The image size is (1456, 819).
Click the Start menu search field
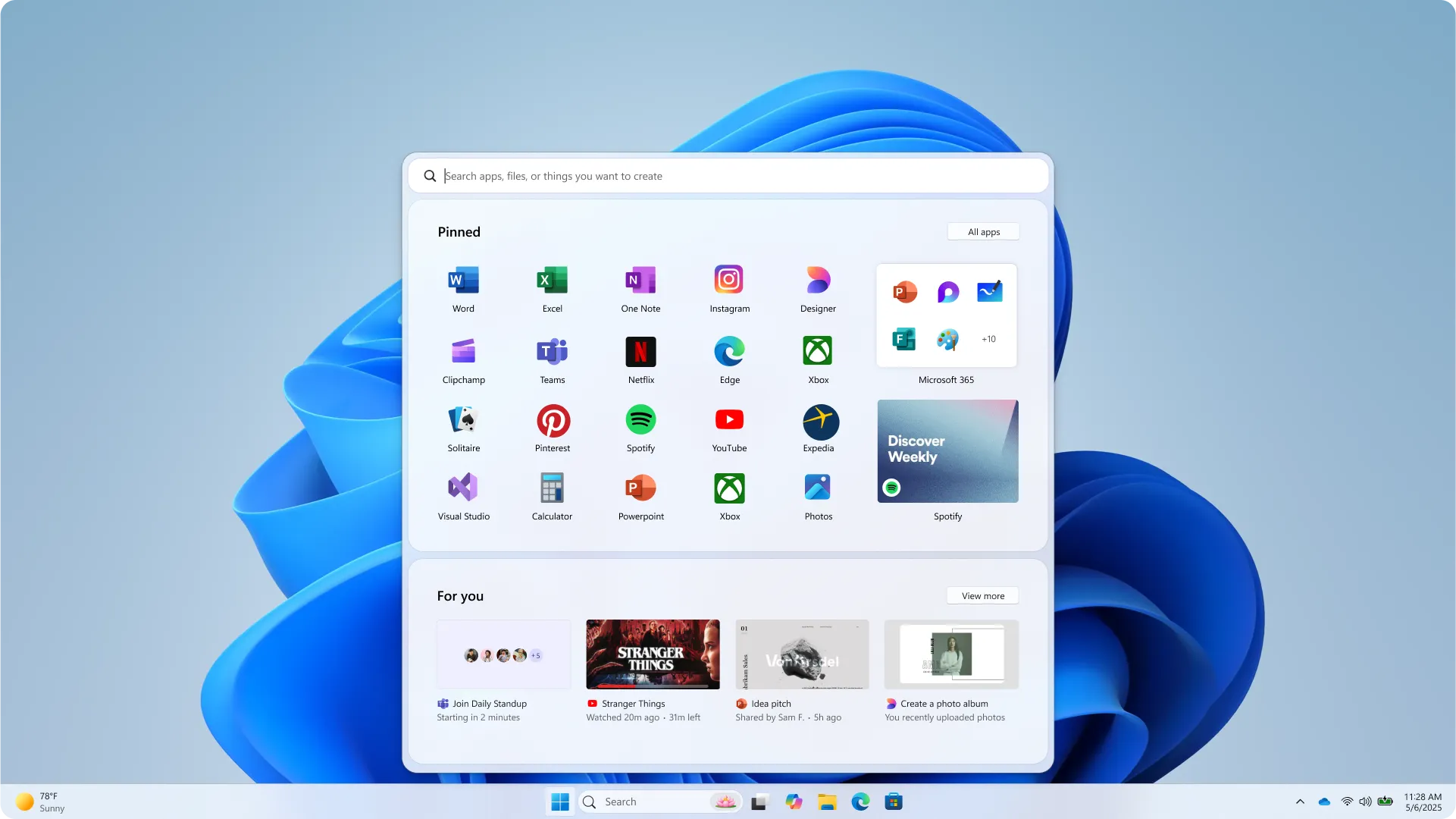[728, 175]
